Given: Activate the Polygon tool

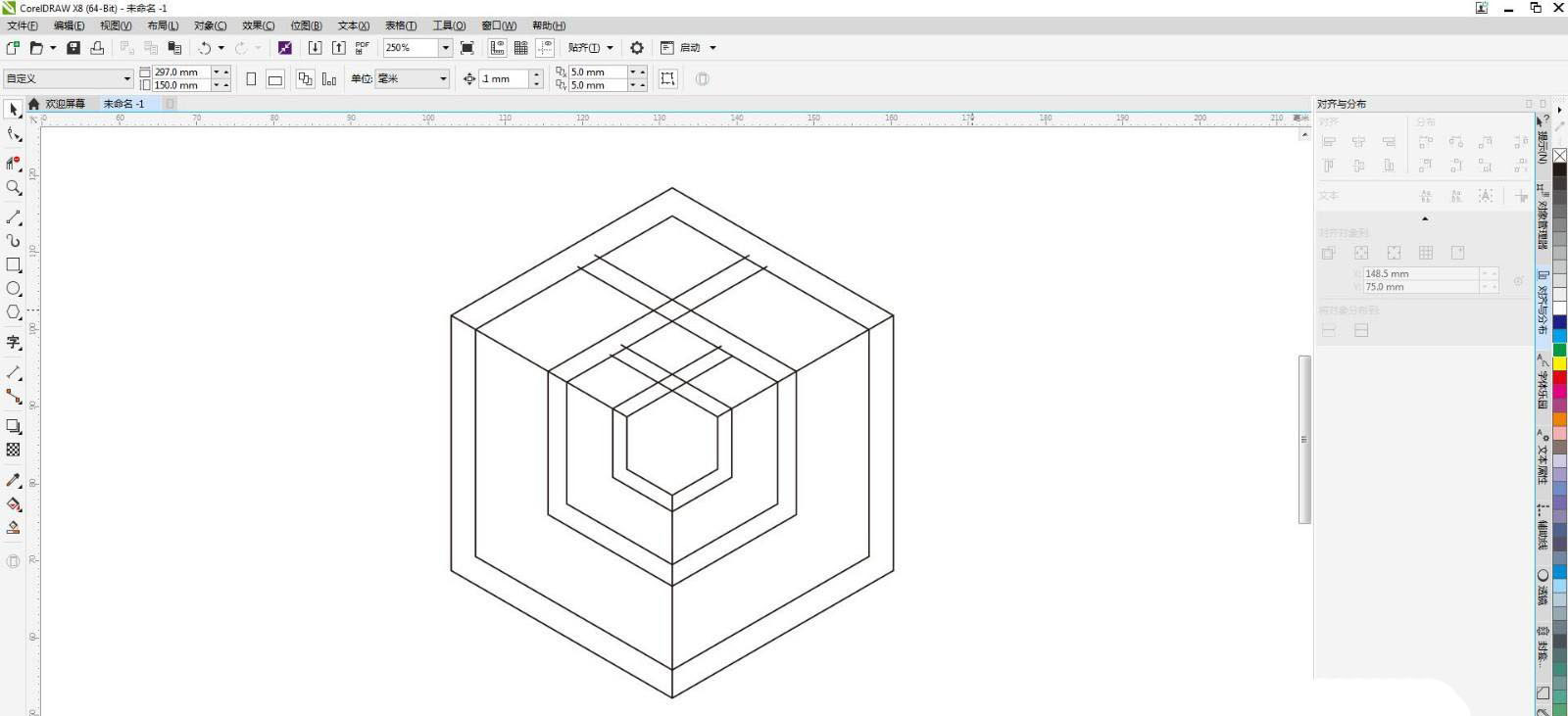Looking at the screenshot, I should tap(14, 312).
